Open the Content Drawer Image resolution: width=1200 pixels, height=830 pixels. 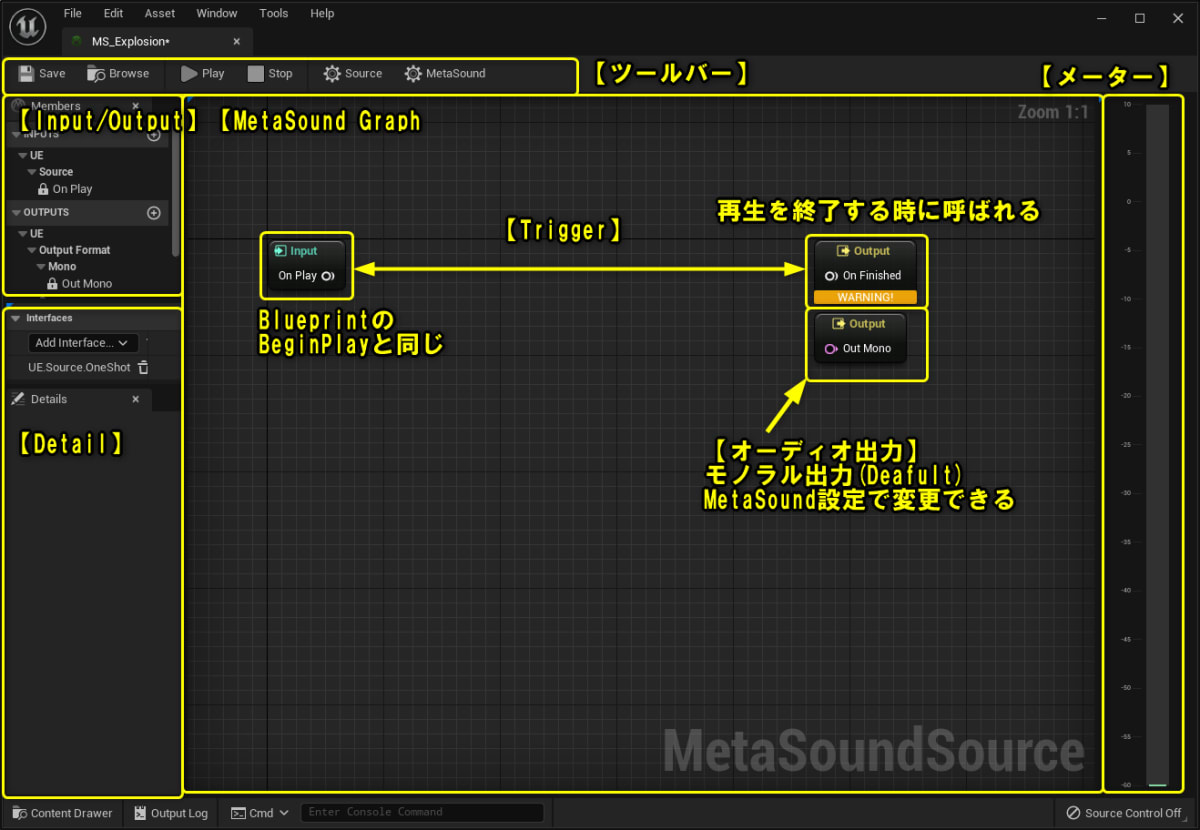coord(60,812)
